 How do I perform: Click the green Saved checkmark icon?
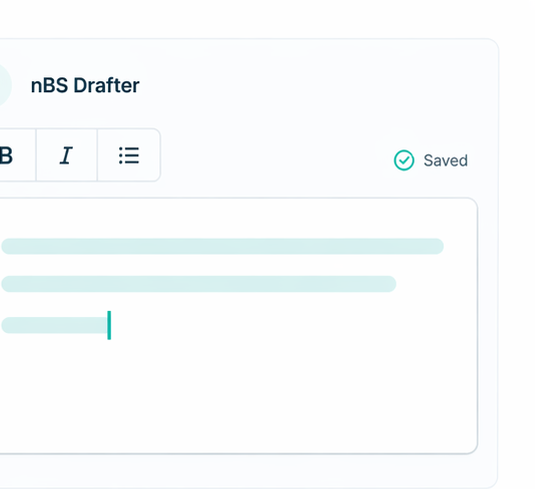coord(404,160)
